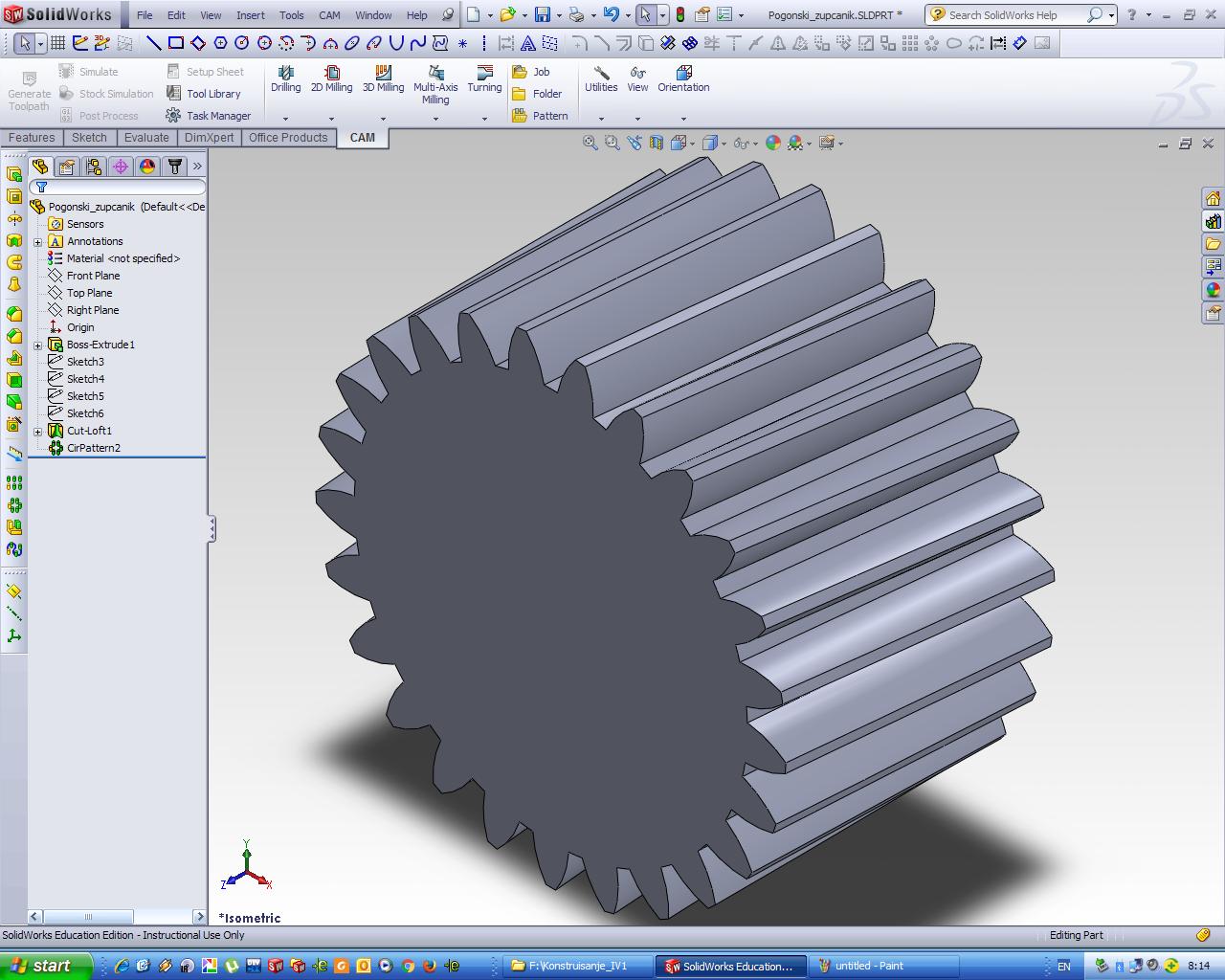
Task: Click the Windows start button
Action: click(46, 966)
